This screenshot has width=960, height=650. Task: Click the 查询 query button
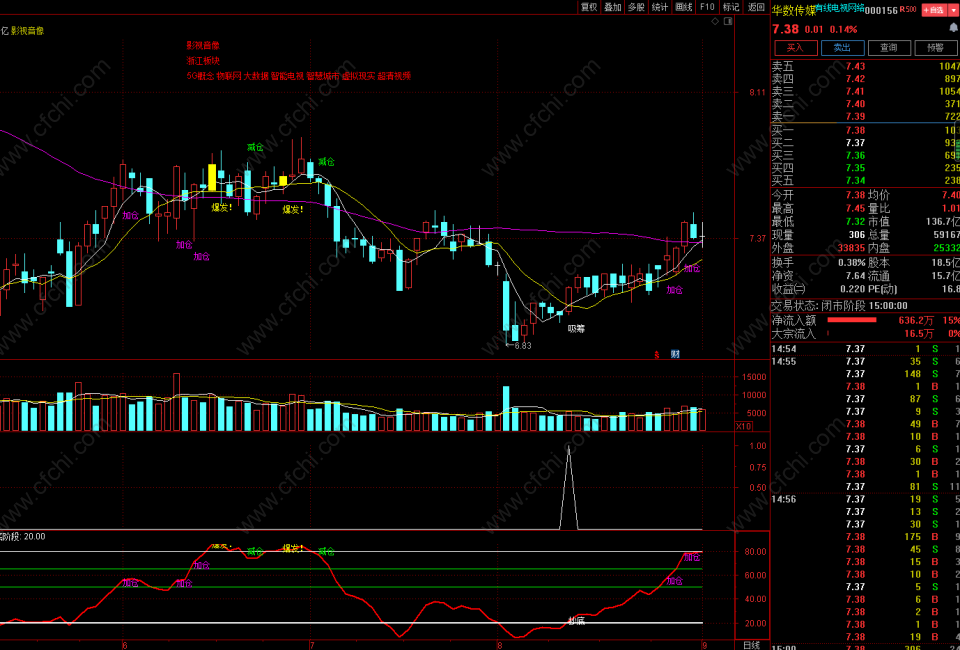click(888, 48)
